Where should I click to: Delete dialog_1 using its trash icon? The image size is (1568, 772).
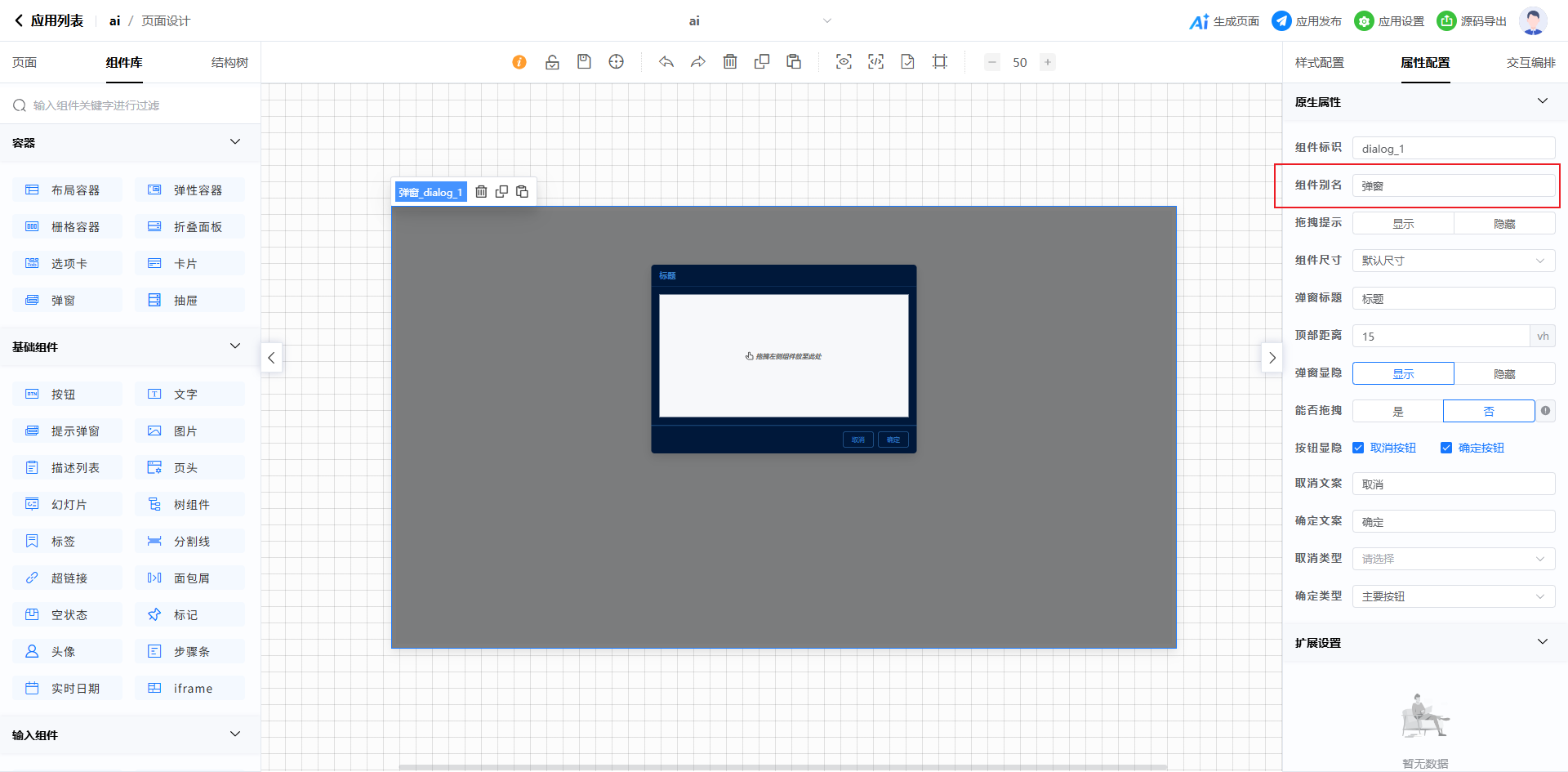coord(481,192)
